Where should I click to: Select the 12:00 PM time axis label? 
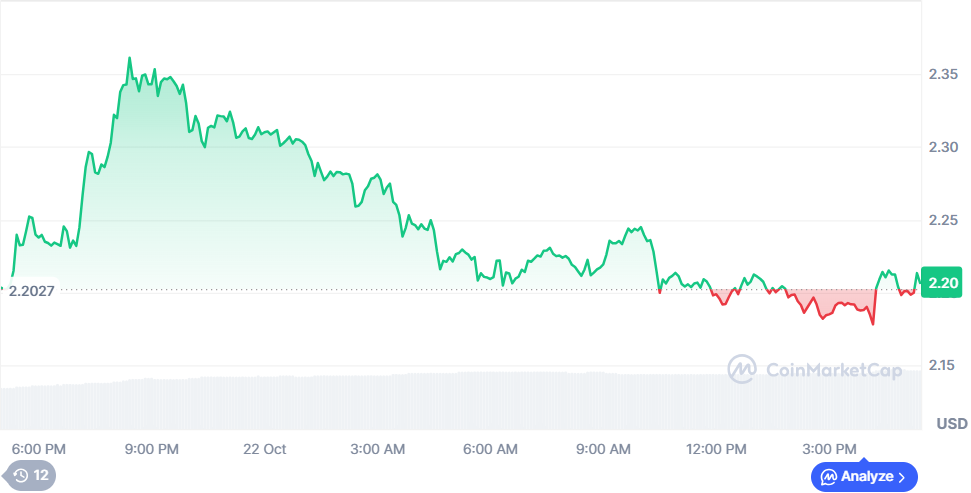point(718,449)
